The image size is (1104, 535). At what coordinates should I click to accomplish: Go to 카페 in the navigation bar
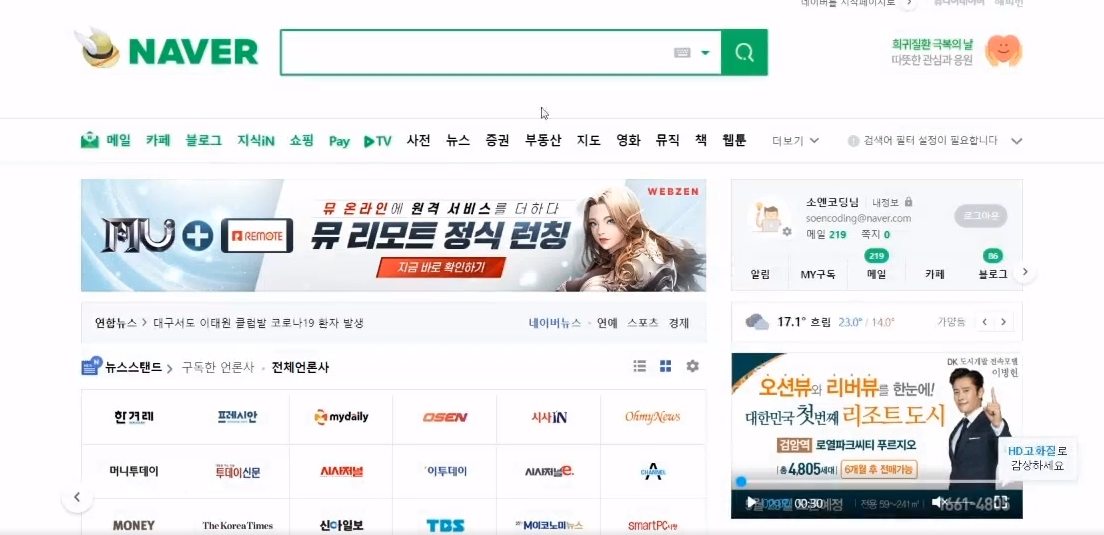click(x=158, y=140)
